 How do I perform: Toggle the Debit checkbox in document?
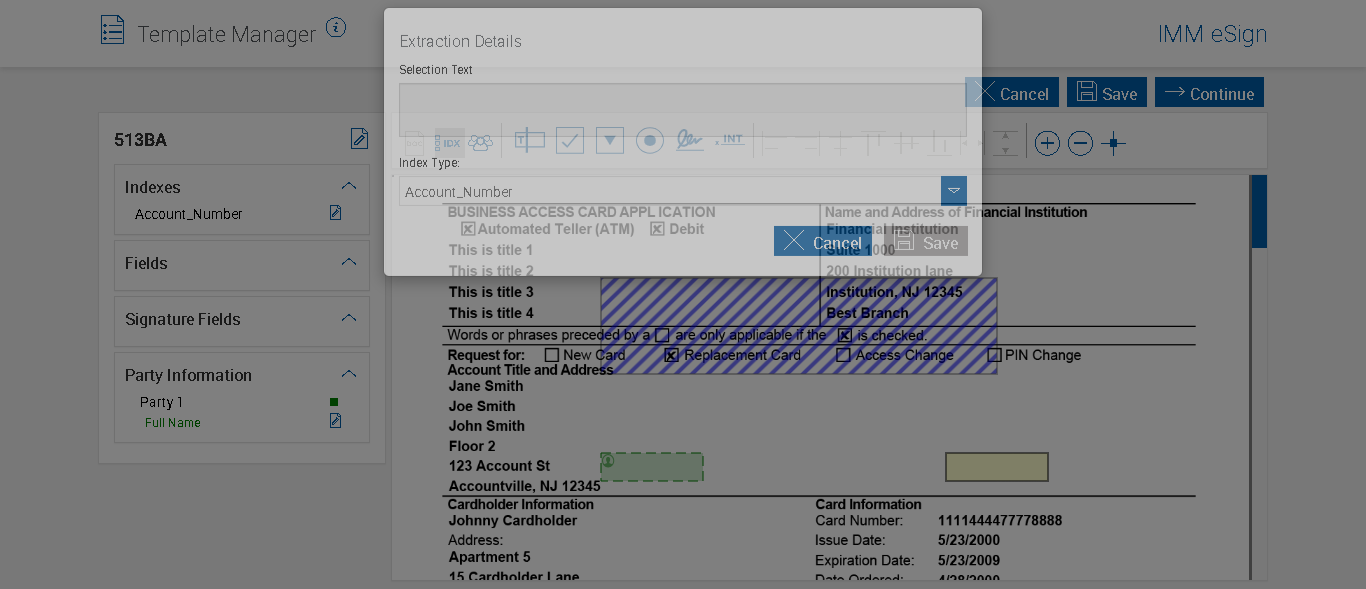657,229
